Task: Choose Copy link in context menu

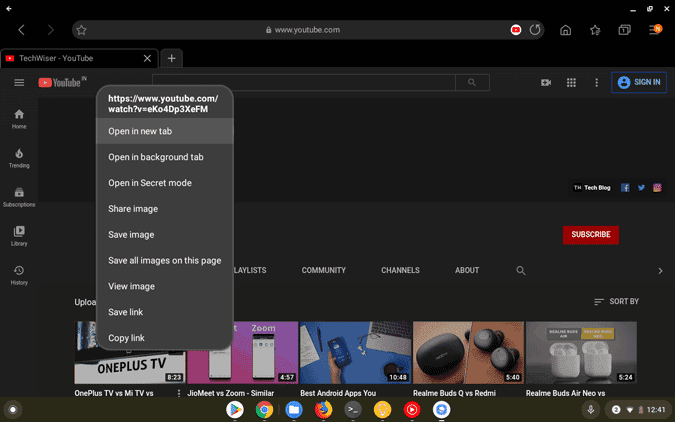Action: click(165, 338)
